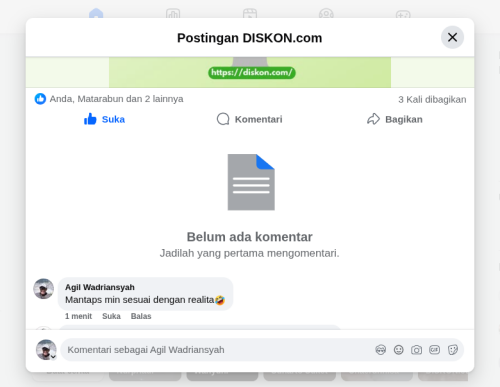Click the Suka thumbs-up button

click(104, 119)
